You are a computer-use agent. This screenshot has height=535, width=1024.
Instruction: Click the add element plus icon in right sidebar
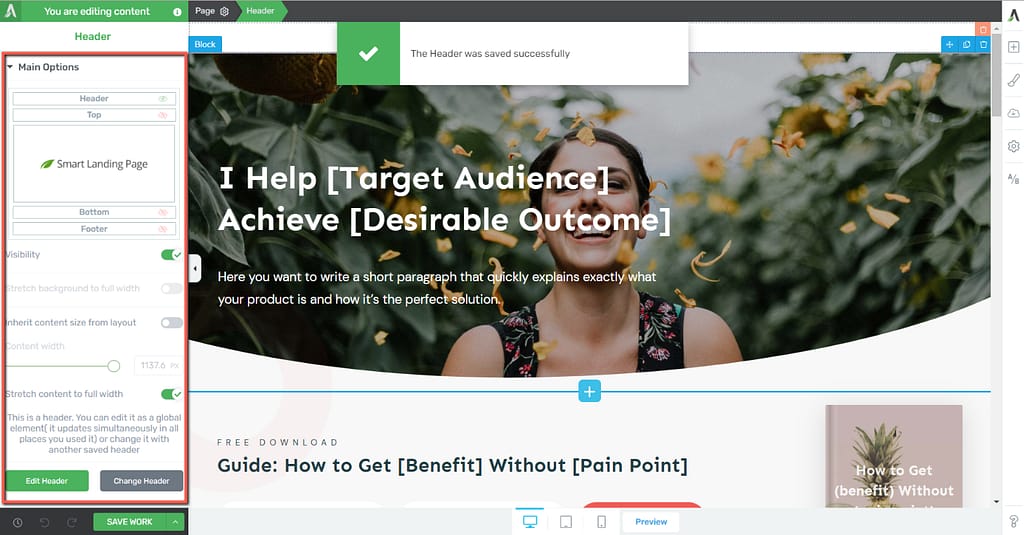(x=1014, y=47)
